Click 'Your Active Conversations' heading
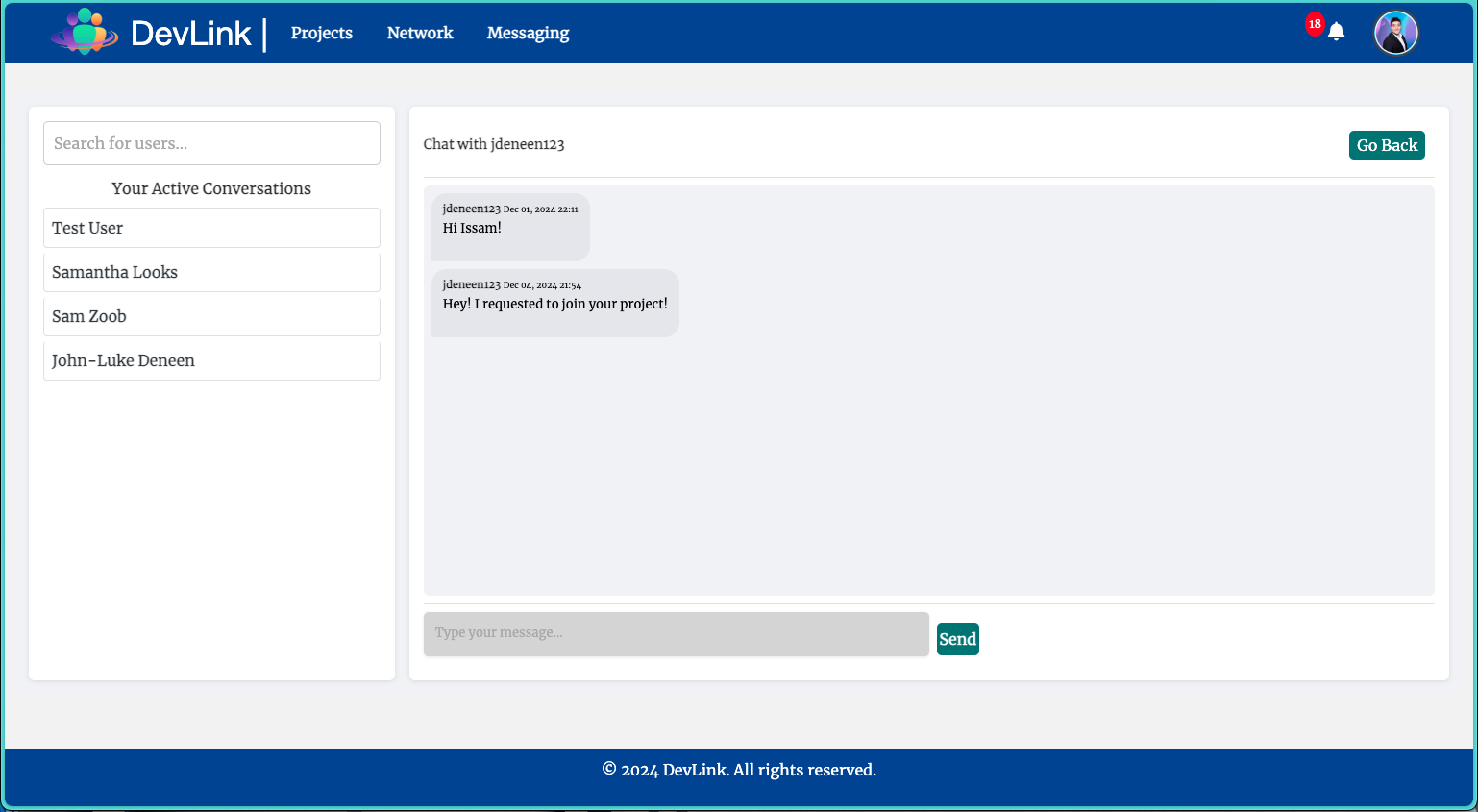Viewport: 1478px width, 812px height. [x=211, y=188]
